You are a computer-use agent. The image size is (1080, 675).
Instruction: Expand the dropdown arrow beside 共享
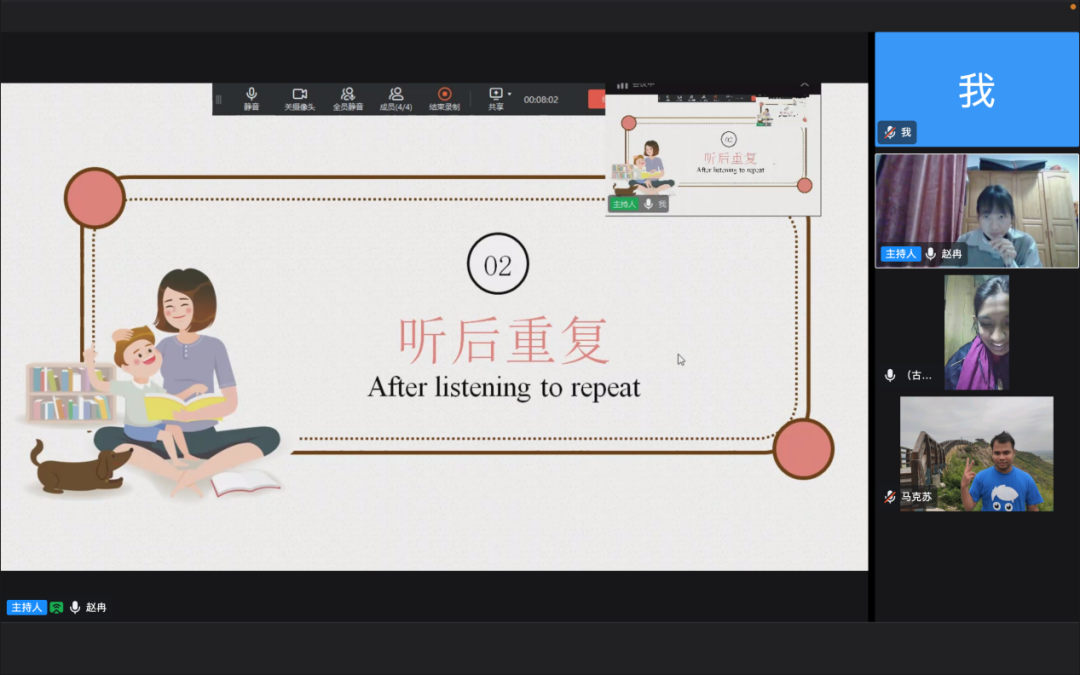tap(509, 94)
